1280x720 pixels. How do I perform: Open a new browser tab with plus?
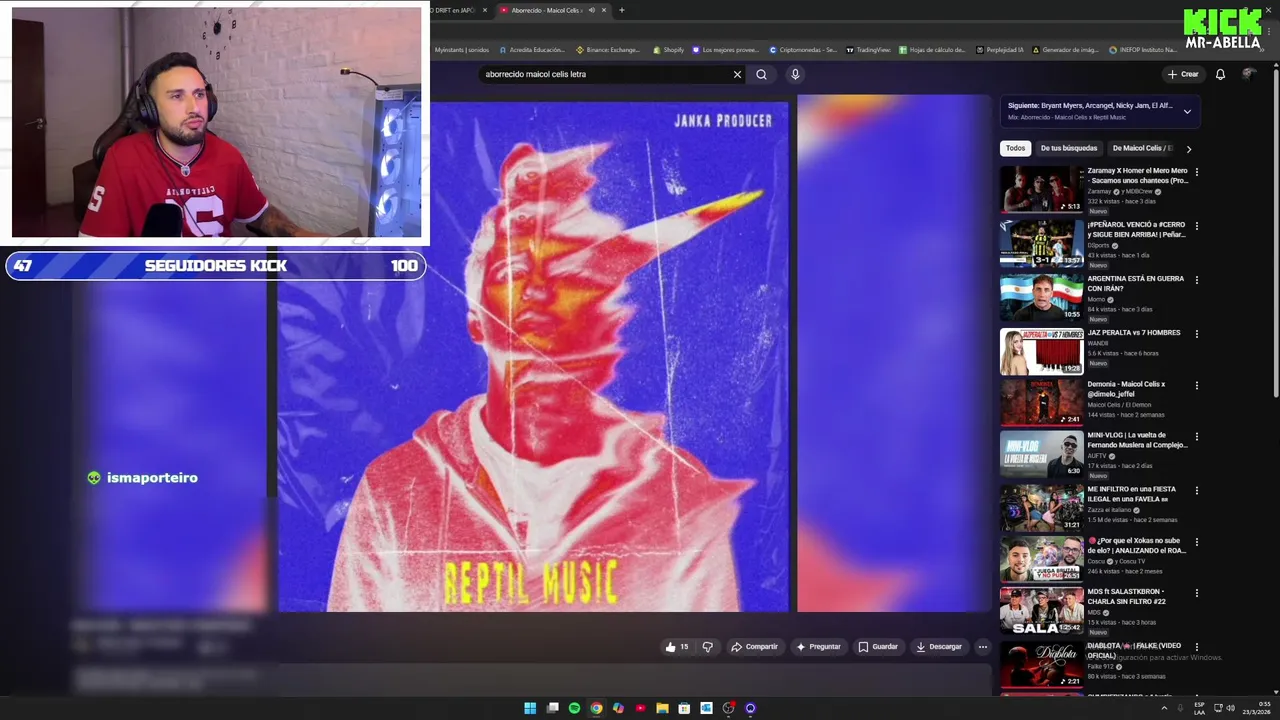coord(622,10)
